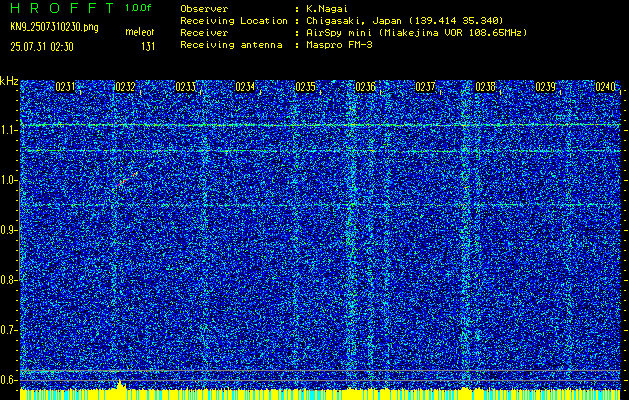Click the 'Observer' field label
The width and height of the screenshot is (629, 400).
[x=204, y=9]
